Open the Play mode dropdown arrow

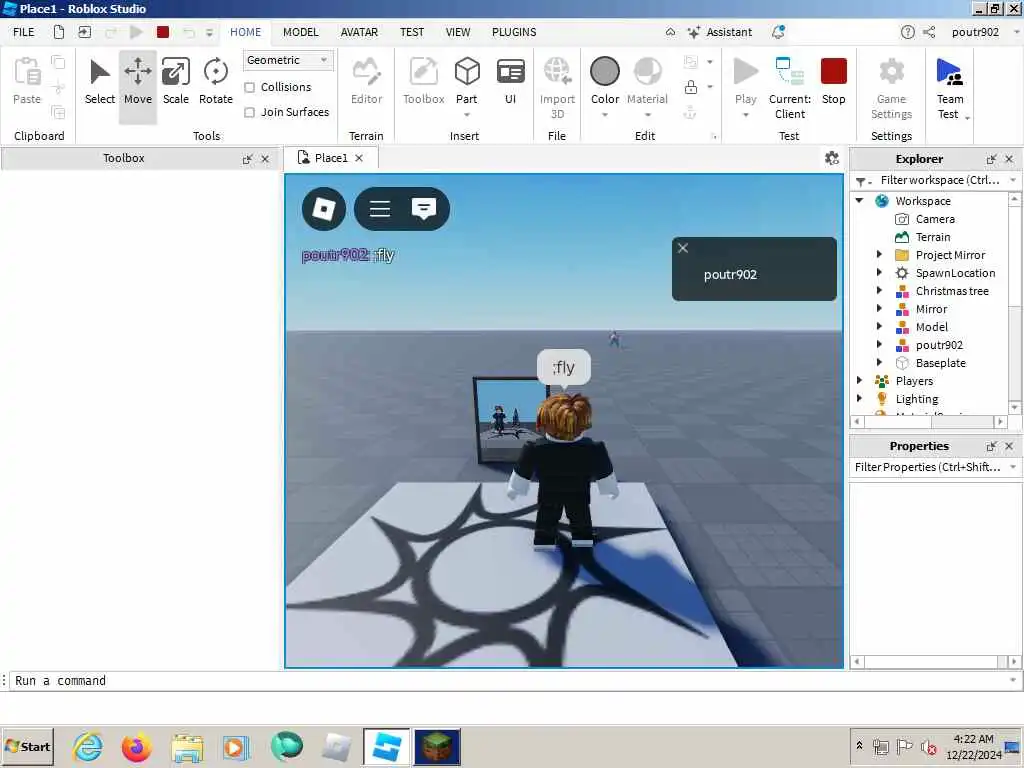point(745,115)
